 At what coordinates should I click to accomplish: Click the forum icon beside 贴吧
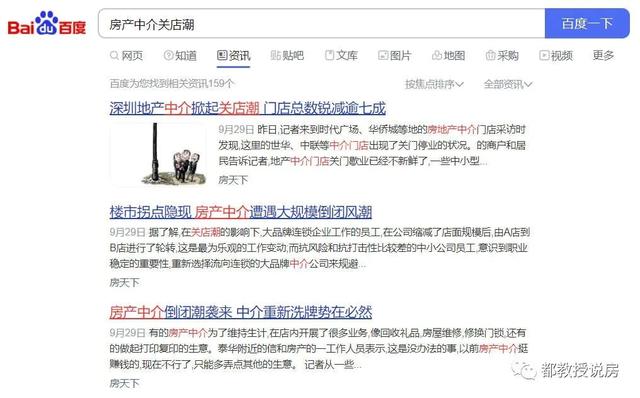pos(276,55)
